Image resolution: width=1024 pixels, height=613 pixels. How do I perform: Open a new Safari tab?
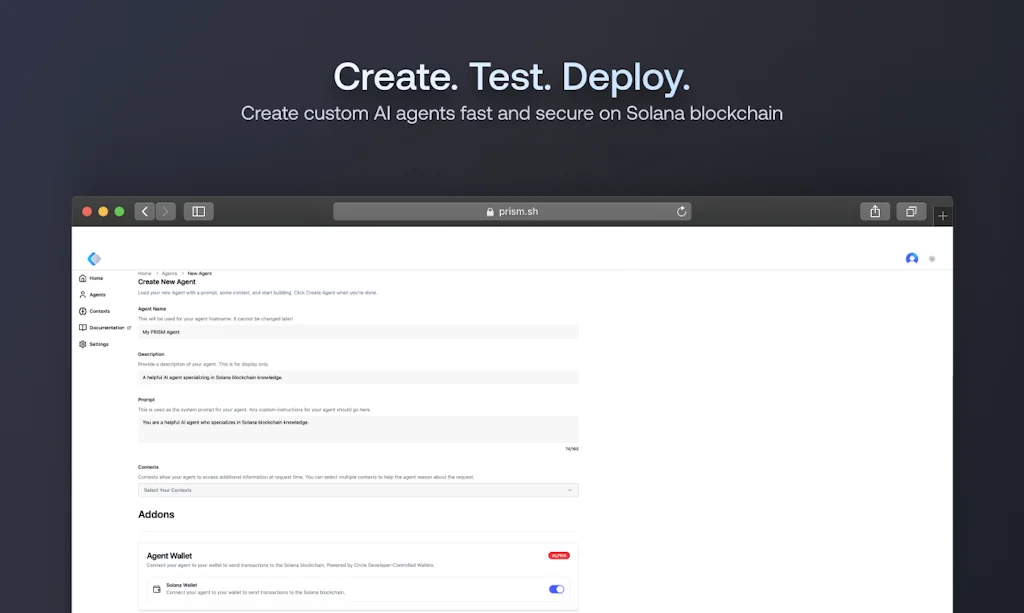942,216
